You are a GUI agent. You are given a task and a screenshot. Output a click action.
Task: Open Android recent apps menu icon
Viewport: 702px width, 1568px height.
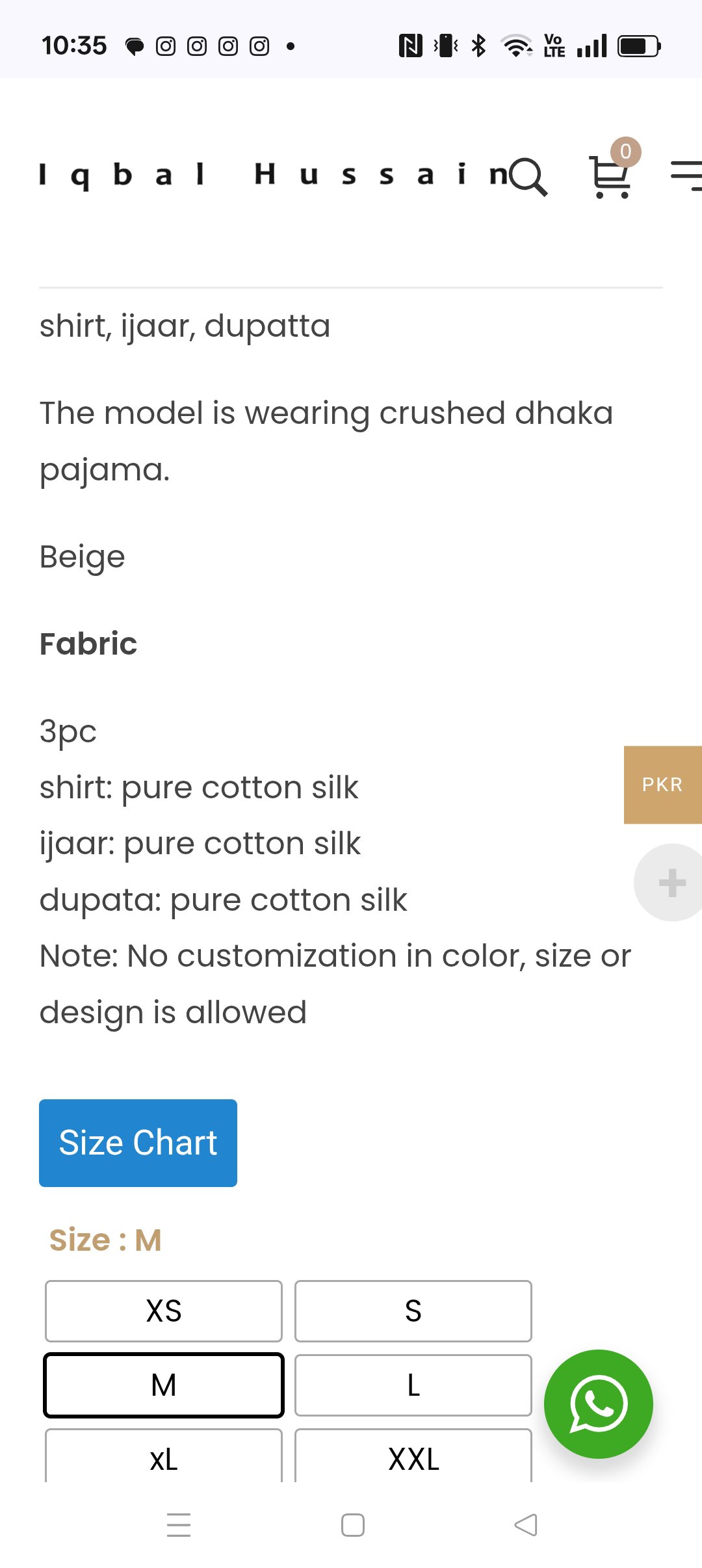pos(179,1525)
